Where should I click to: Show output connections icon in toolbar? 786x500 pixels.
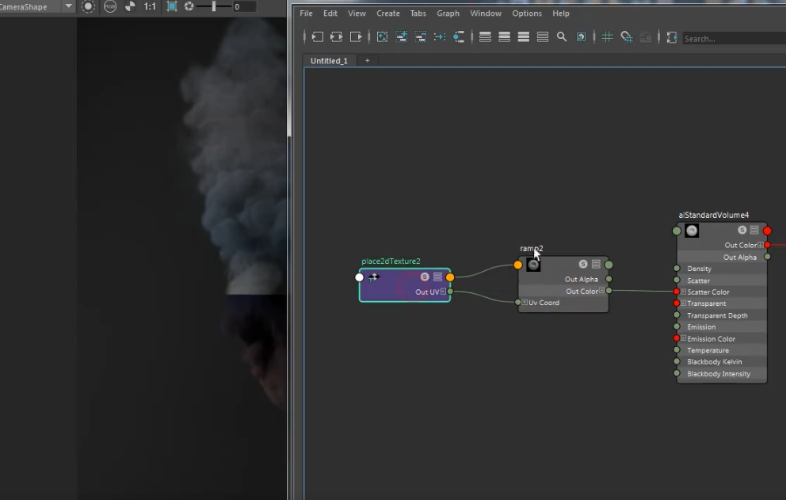coord(355,37)
